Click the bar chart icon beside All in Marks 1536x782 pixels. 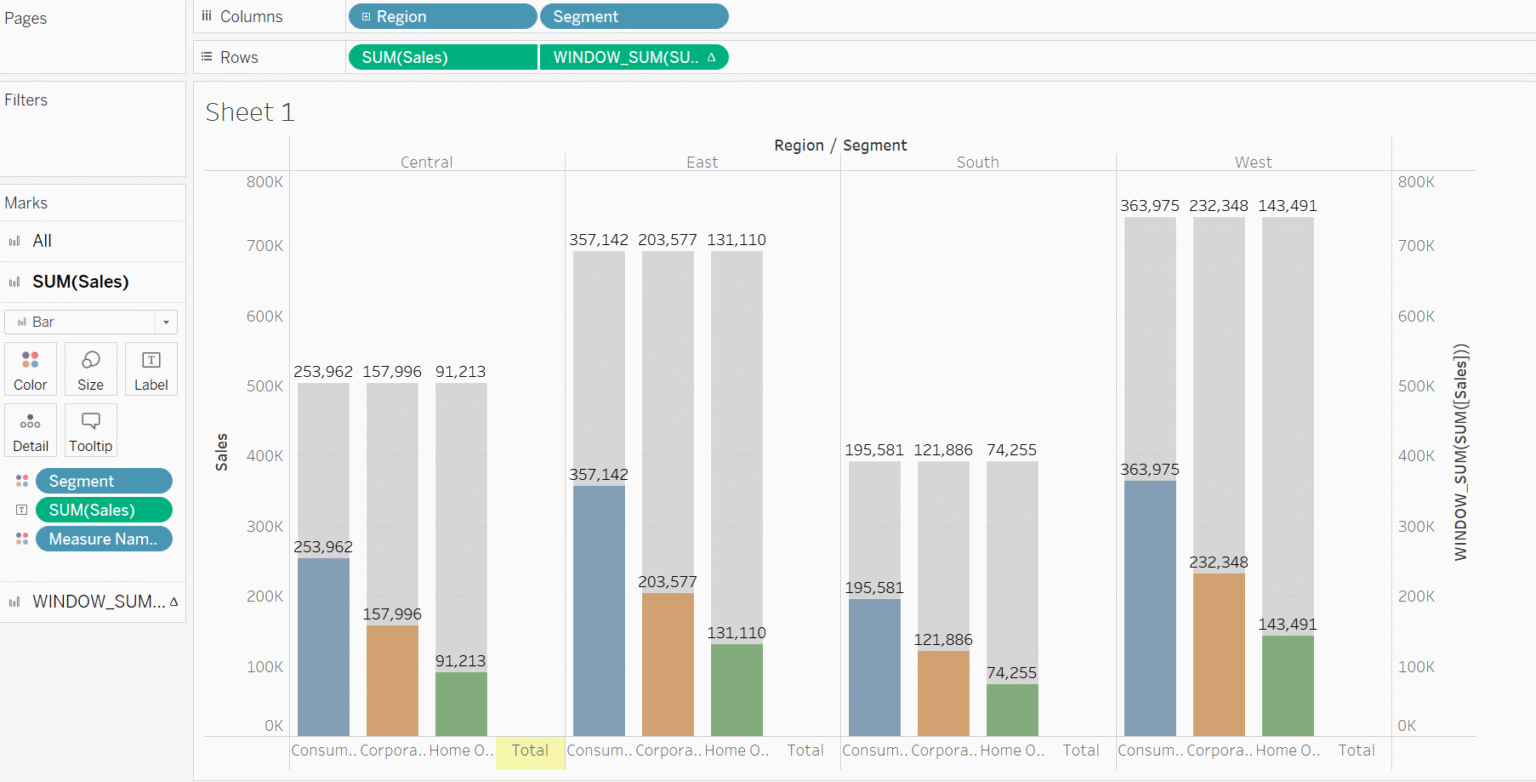(17, 240)
